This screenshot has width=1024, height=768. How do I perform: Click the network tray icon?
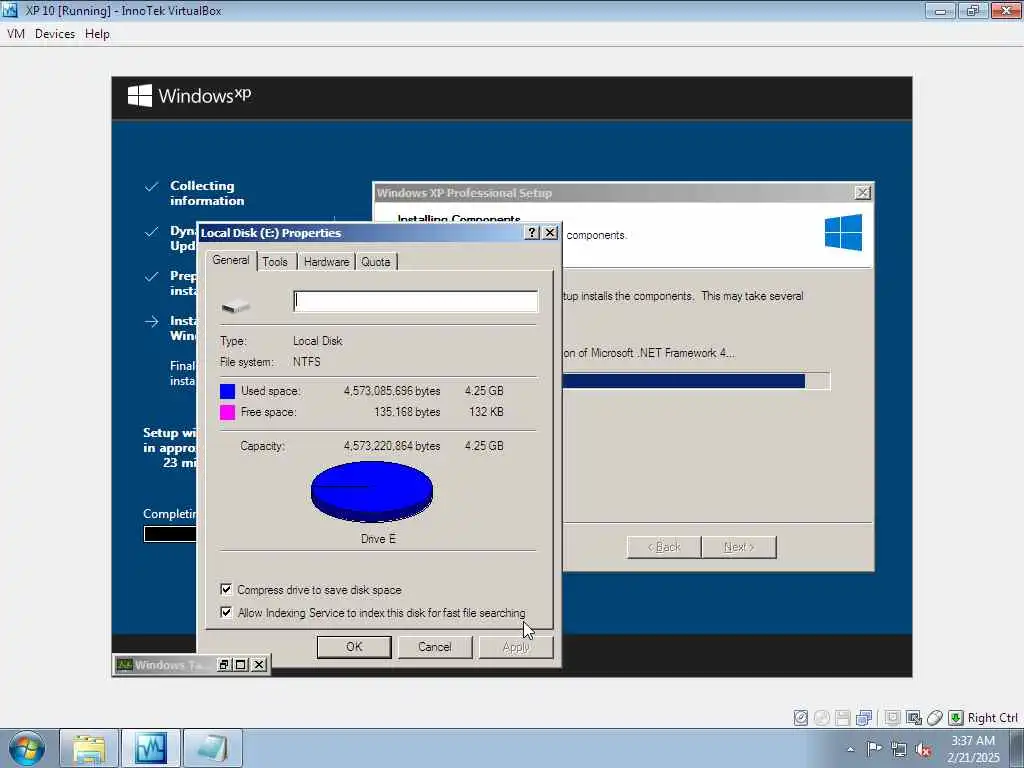click(899, 749)
